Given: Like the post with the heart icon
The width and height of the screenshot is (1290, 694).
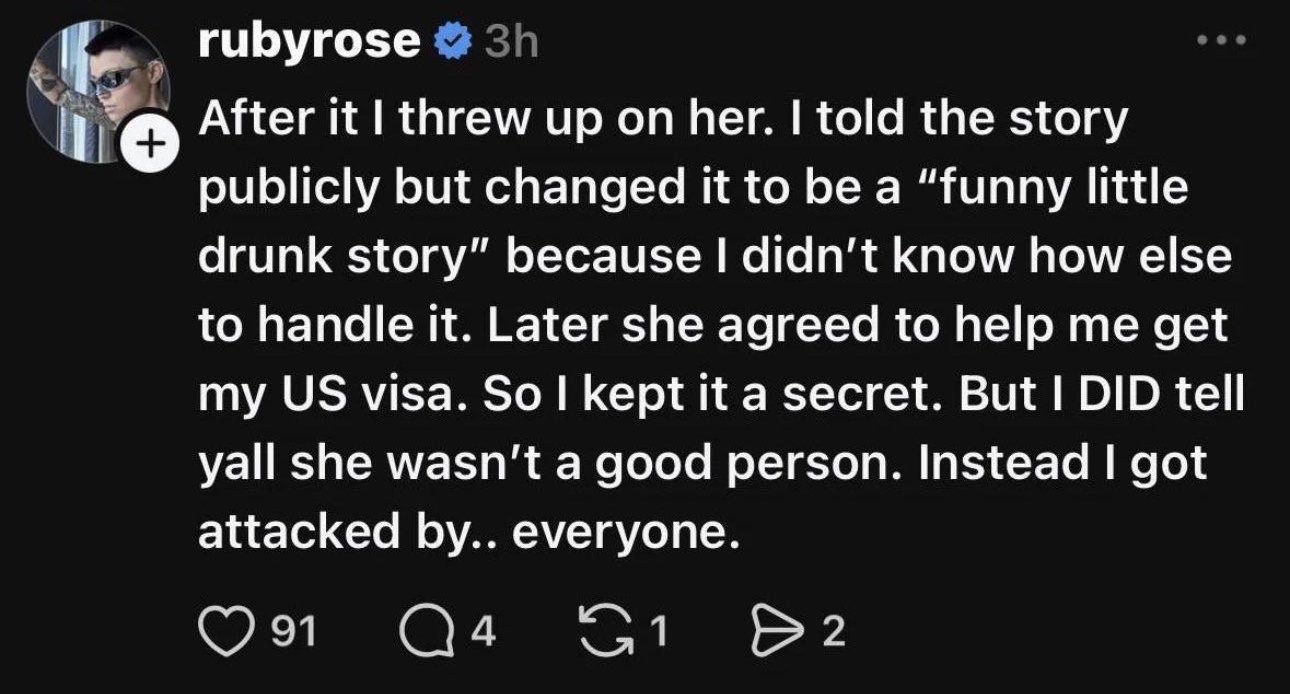Looking at the screenshot, I should pos(225,631).
